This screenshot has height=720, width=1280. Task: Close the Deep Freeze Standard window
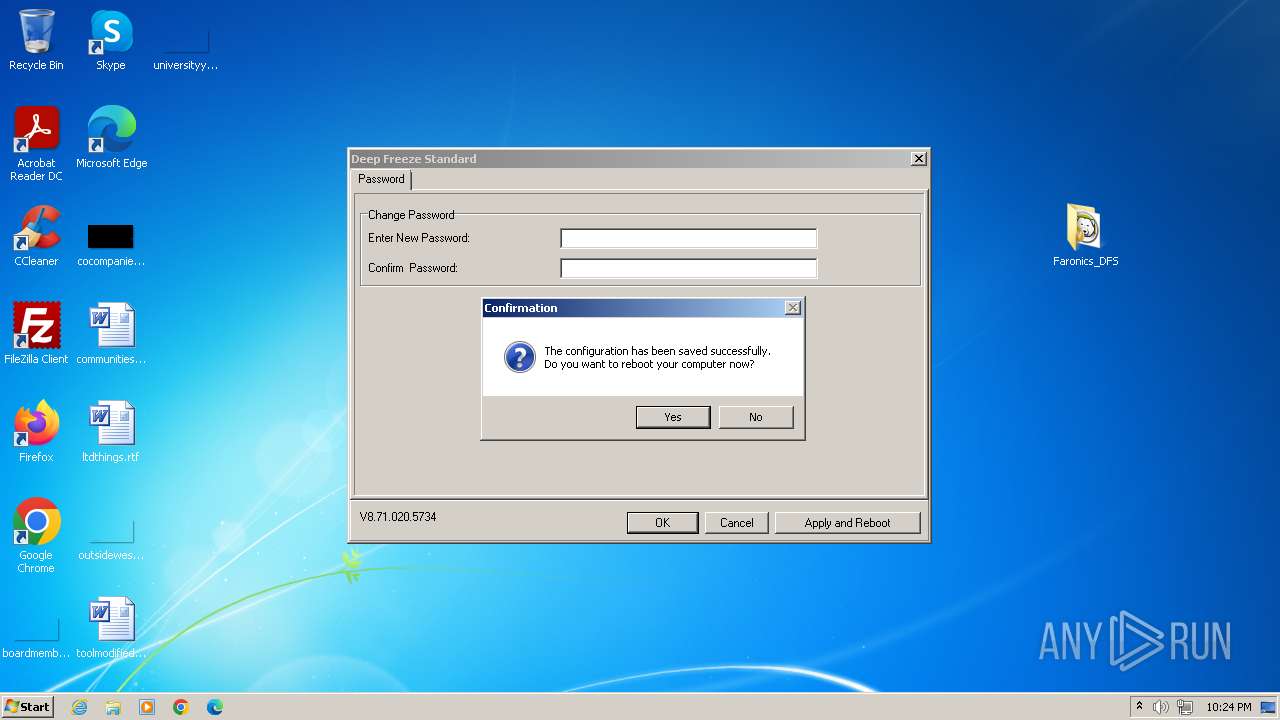919,159
